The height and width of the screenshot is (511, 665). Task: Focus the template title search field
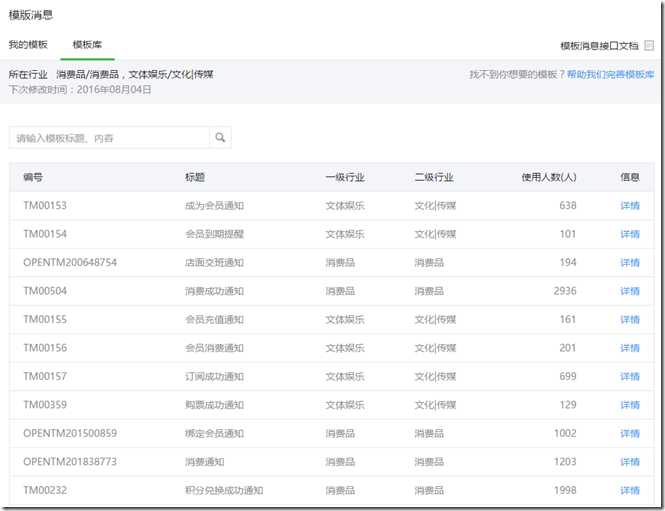click(109, 138)
